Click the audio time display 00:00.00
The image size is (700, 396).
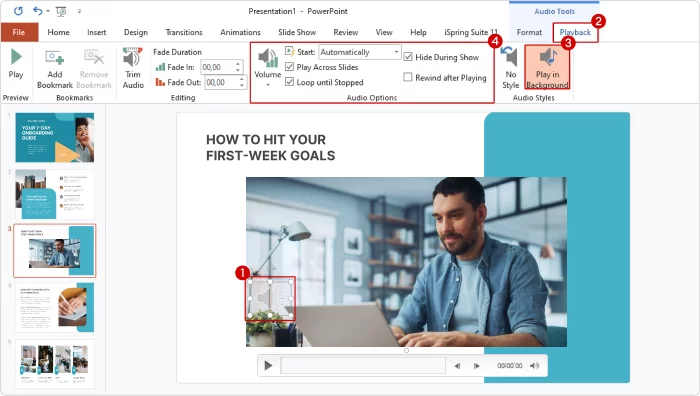tap(509, 366)
